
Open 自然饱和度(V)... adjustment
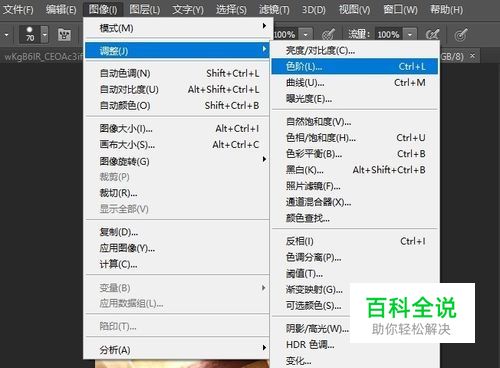pos(355,122)
